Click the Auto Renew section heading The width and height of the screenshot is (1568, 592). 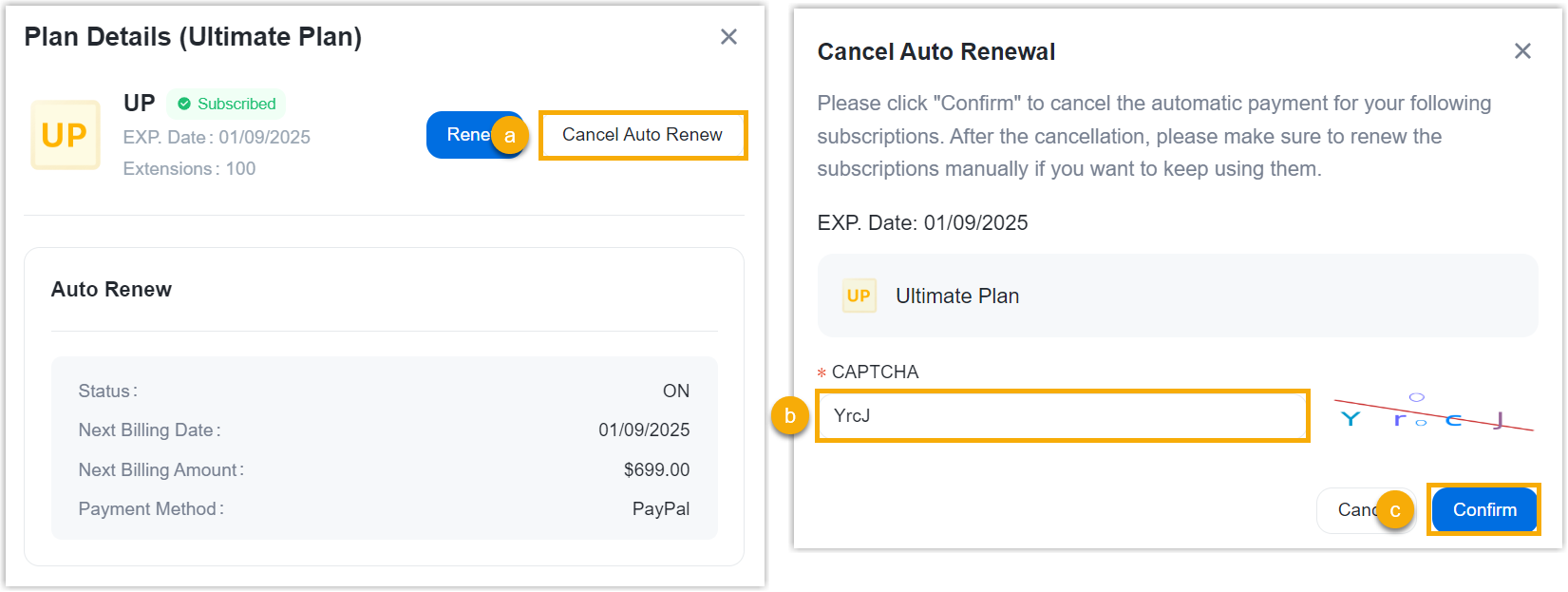coord(111,290)
